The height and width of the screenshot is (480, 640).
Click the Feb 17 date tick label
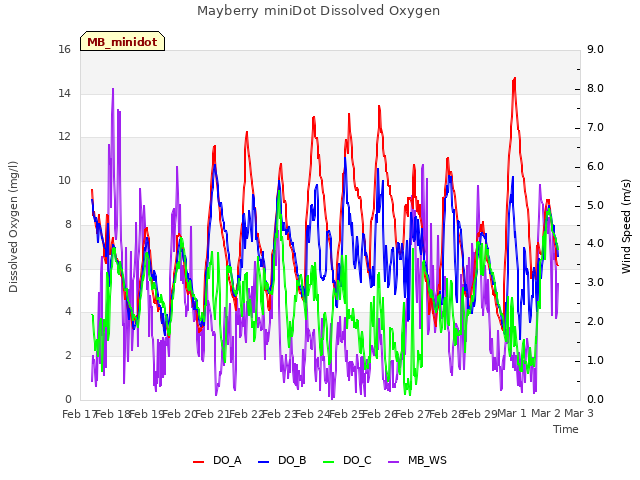pyautogui.click(x=79, y=414)
